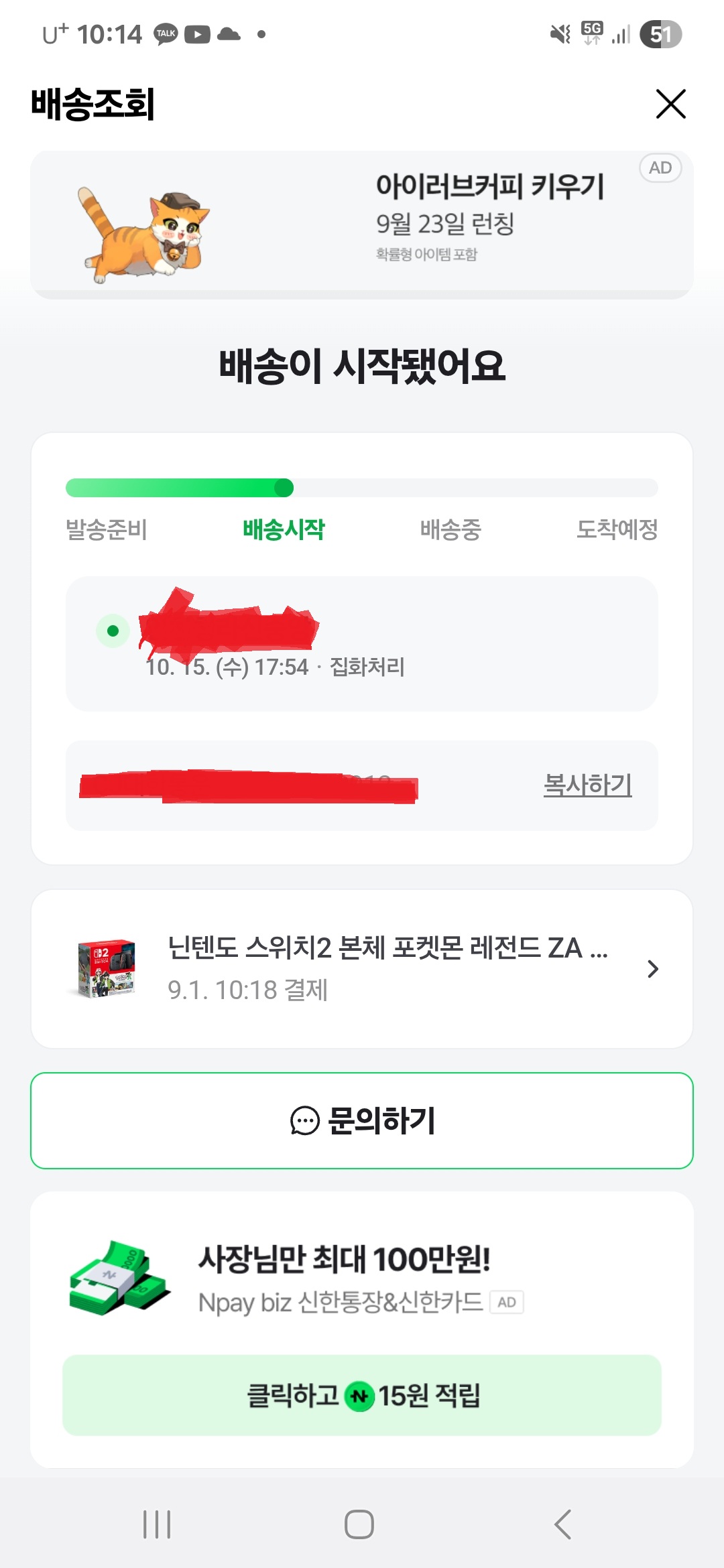Select the 배송중 stage label
This screenshot has height=1568, width=724.
click(x=450, y=529)
